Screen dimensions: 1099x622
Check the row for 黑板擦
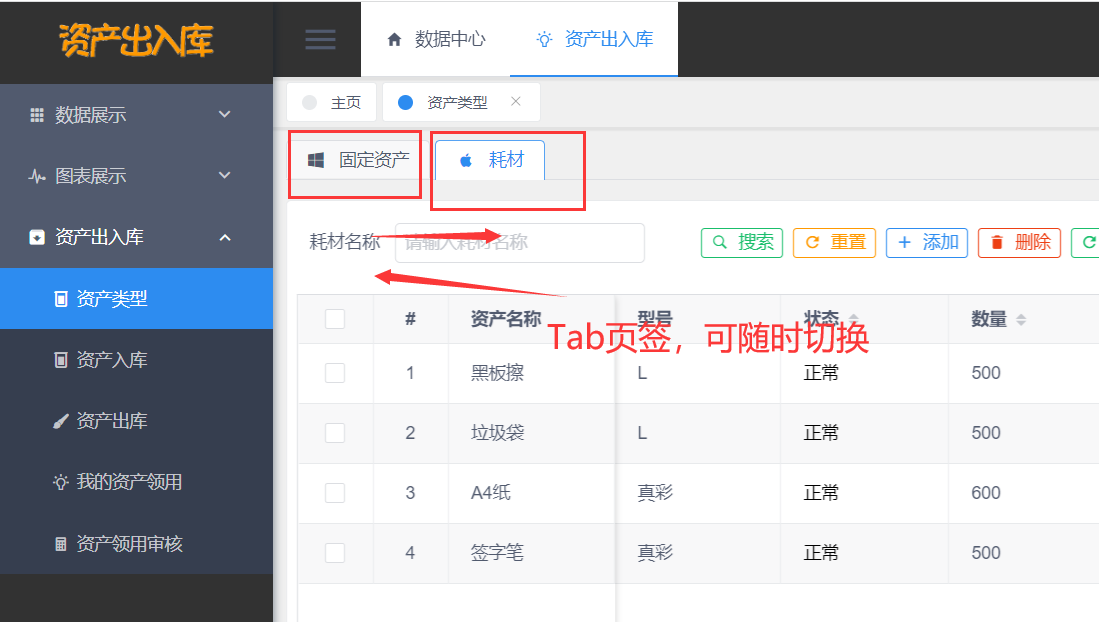[x=335, y=373]
